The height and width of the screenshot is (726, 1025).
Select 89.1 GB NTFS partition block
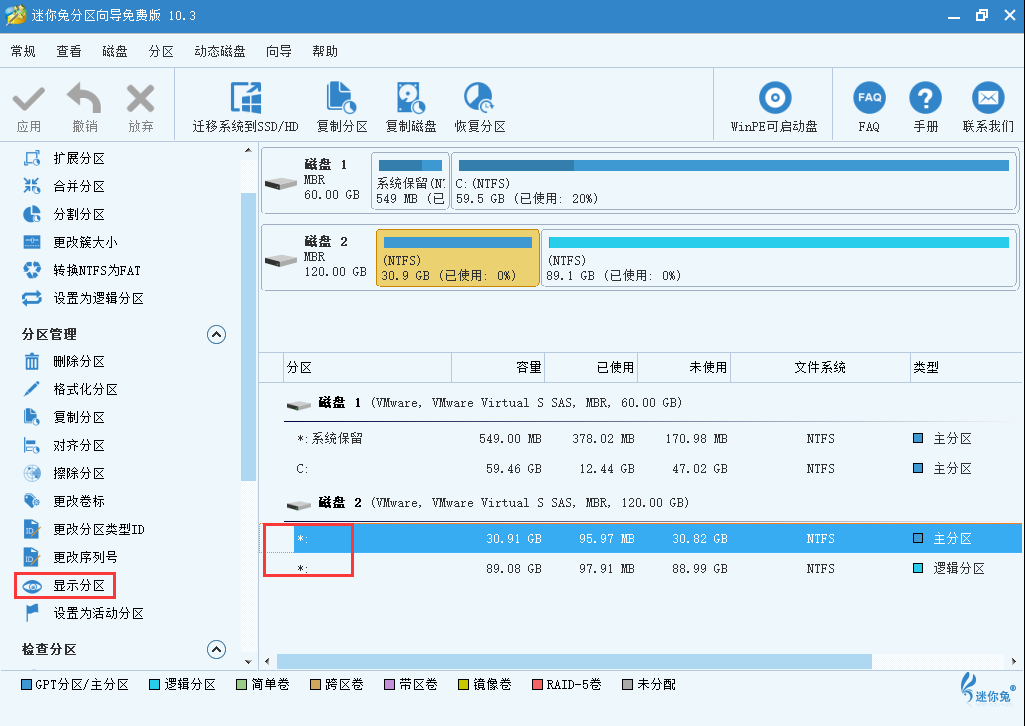coord(779,258)
